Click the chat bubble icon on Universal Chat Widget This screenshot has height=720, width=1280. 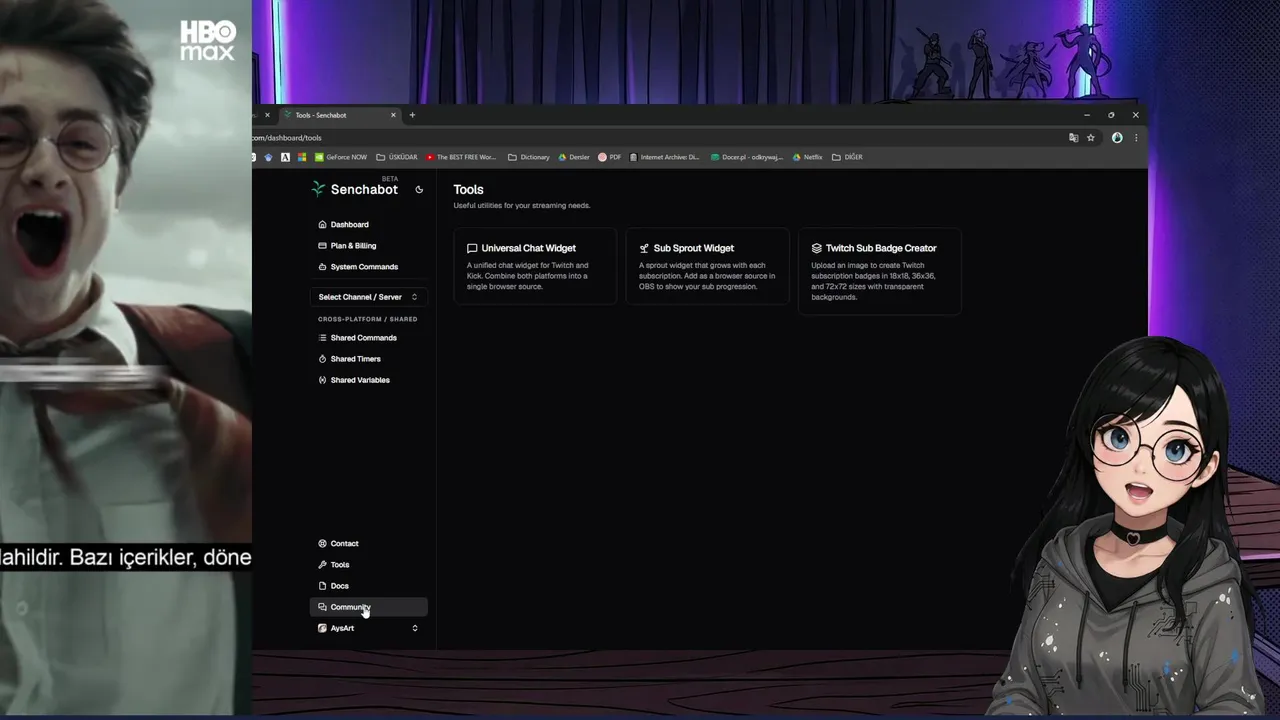(x=472, y=248)
